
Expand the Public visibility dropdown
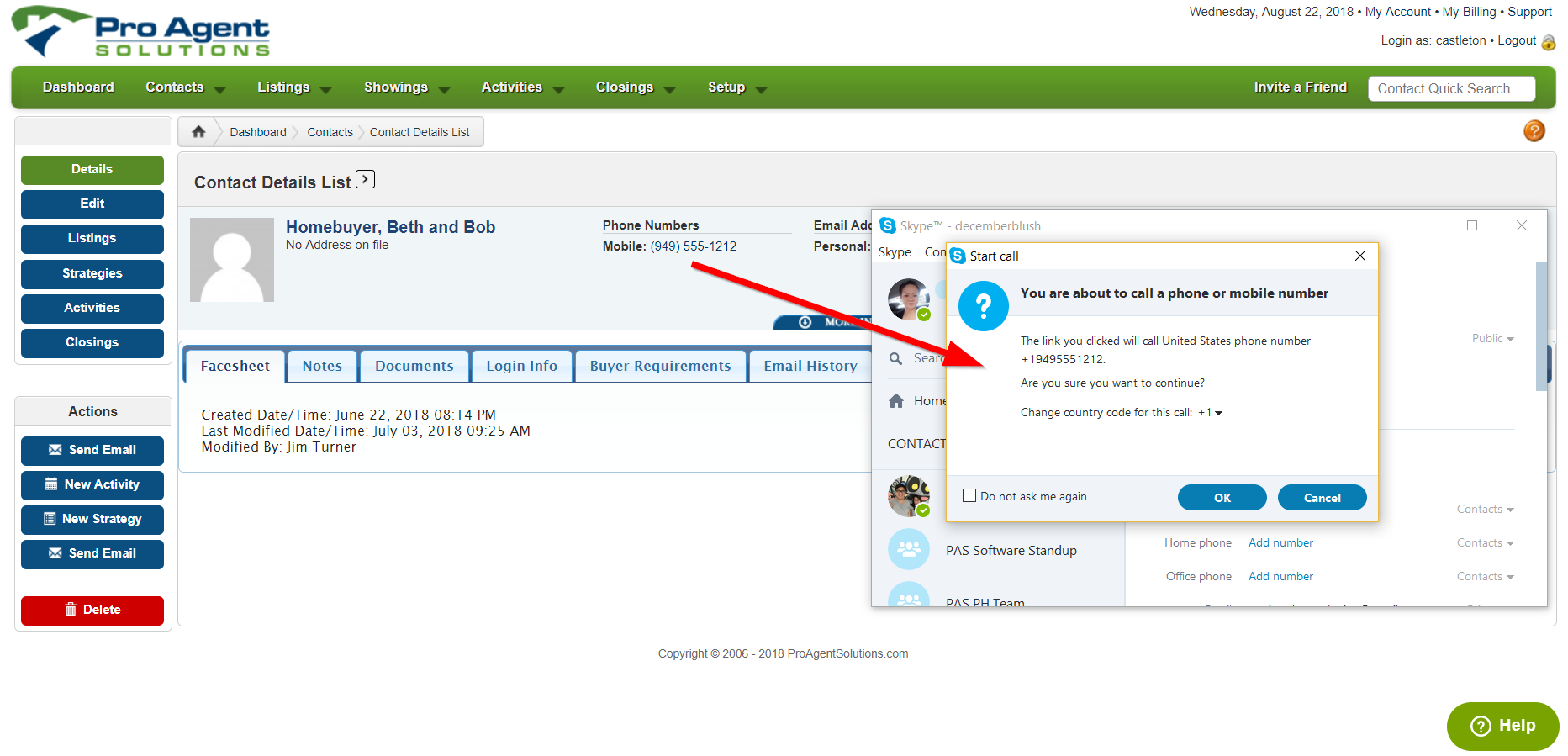tap(1492, 339)
